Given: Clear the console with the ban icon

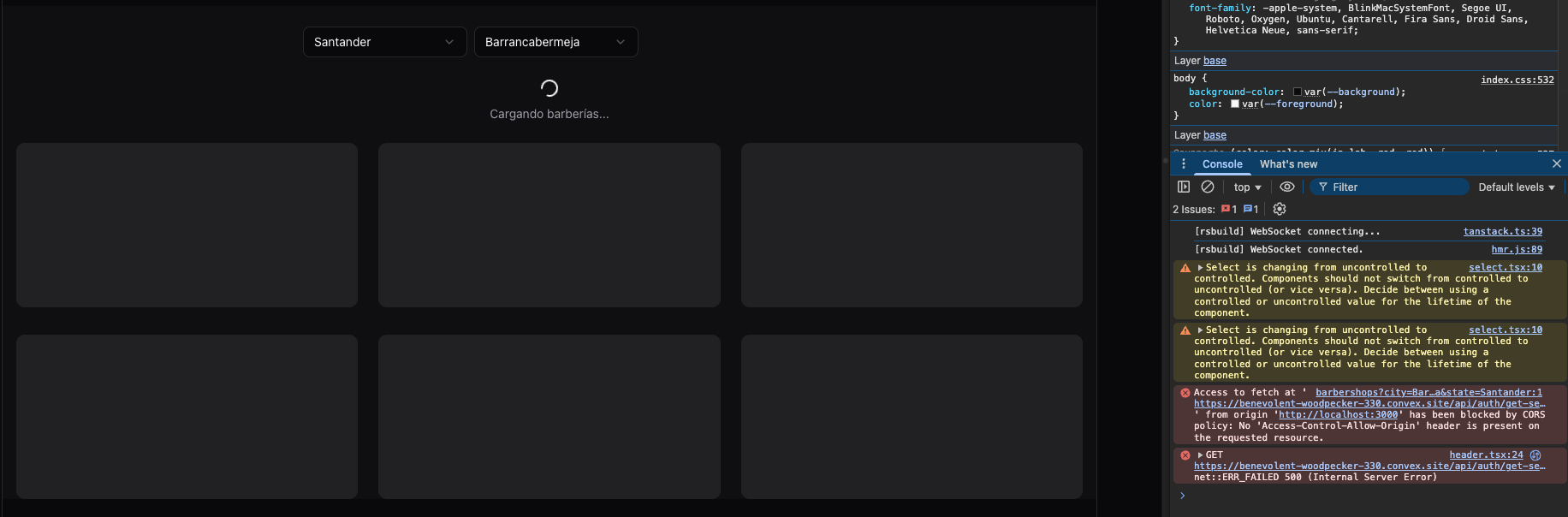Looking at the screenshot, I should [1208, 187].
